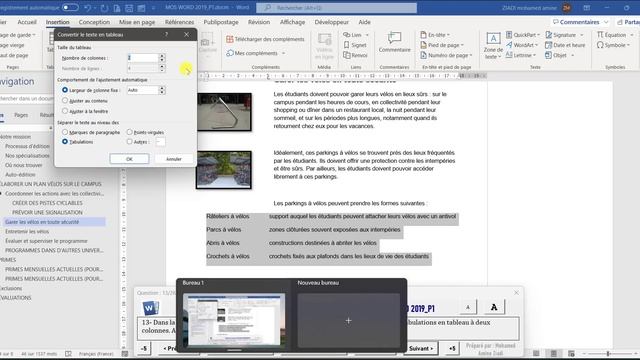
Task: Collapse Coordonner les actions avec les collectivi... heading
Action: coord(2,193)
